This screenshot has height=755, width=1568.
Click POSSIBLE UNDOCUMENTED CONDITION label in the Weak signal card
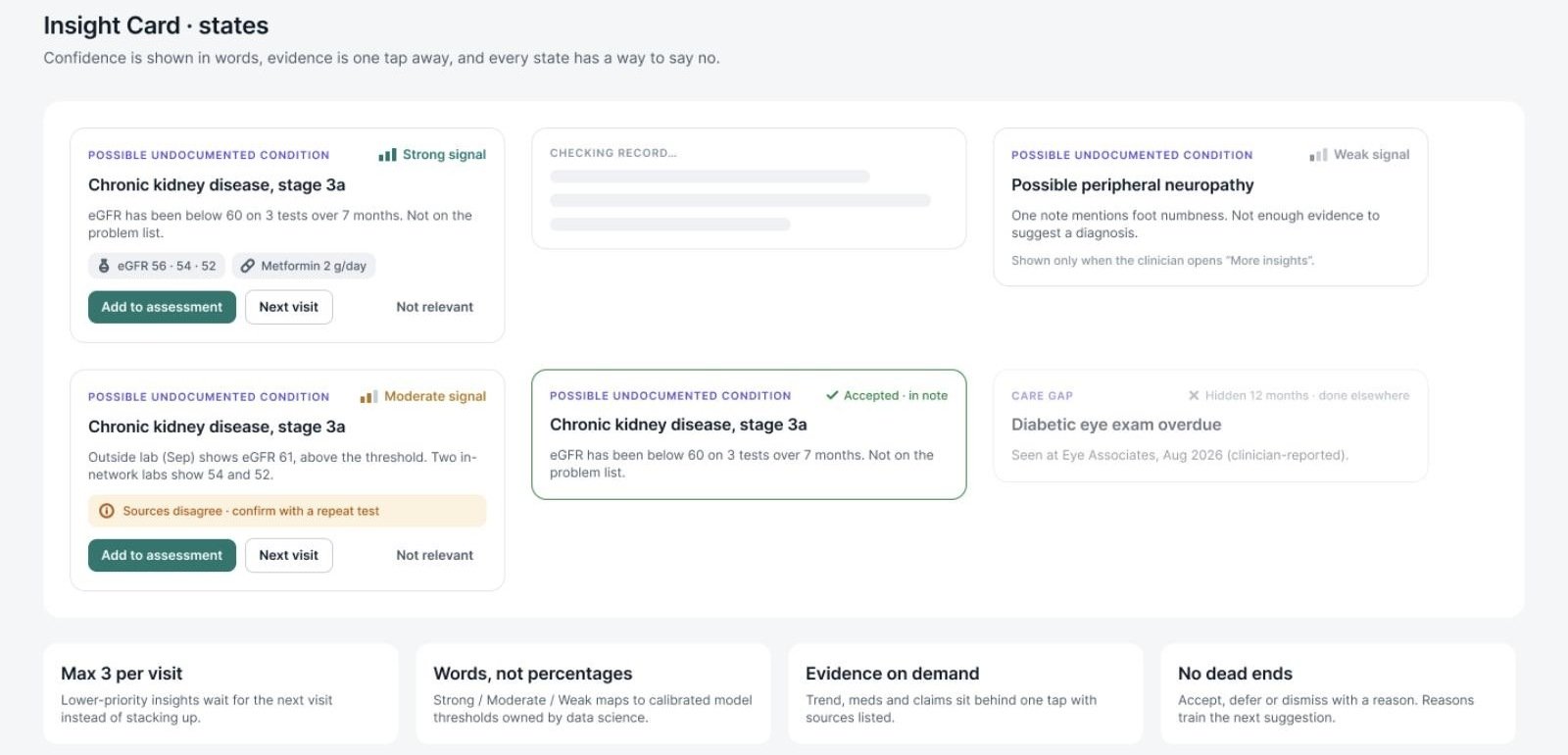pyautogui.click(x=1132, y=155)
